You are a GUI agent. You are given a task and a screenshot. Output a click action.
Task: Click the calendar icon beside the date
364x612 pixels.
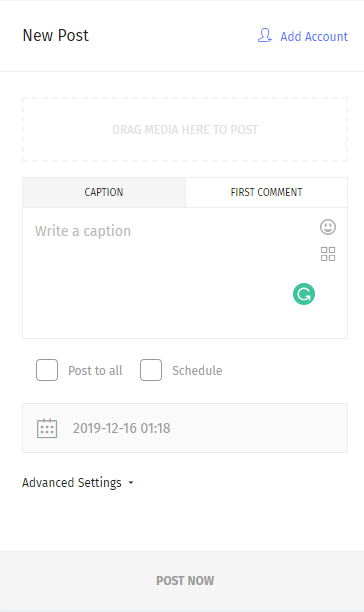pos(47,428)
